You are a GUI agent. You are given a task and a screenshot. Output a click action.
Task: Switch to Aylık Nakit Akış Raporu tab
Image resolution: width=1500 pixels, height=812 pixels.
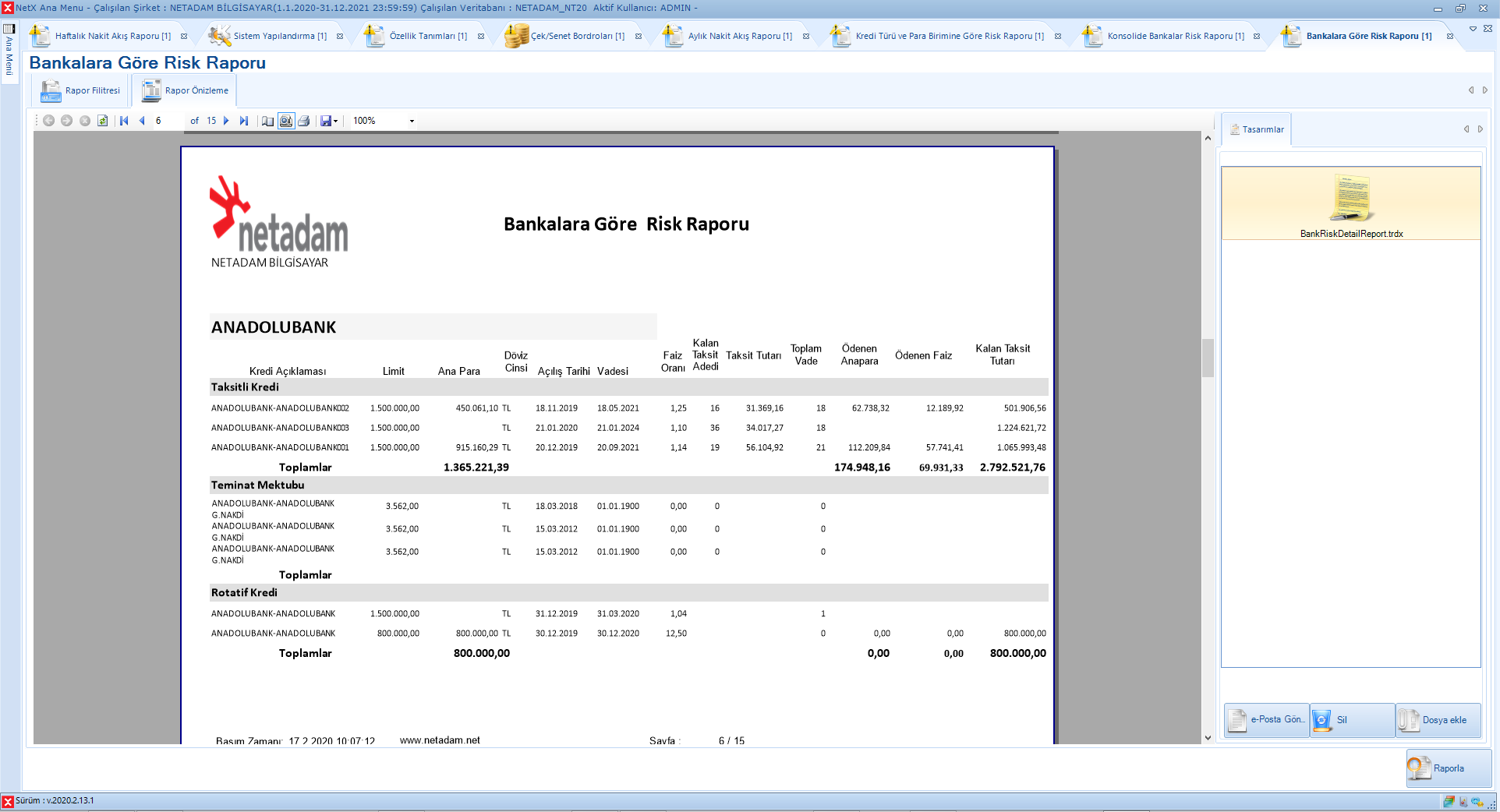coord(740,36)
